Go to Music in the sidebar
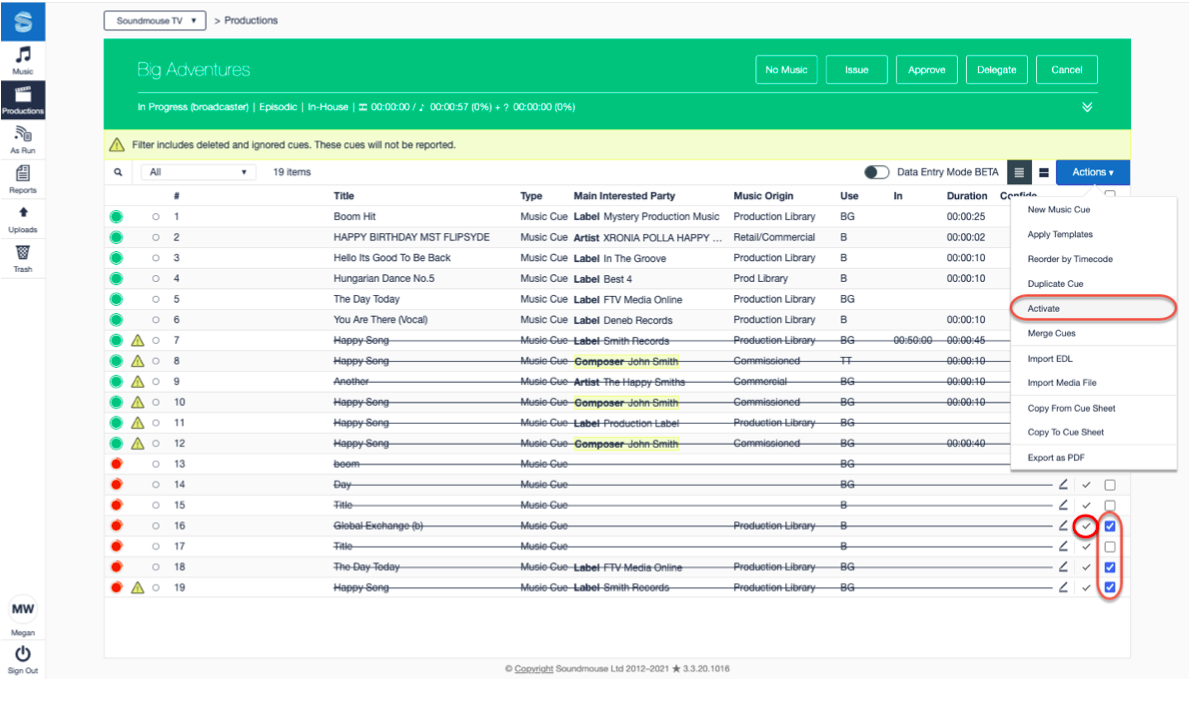Screen dimensions: 1193x711 pyautogui.click(x=23, y=60)
